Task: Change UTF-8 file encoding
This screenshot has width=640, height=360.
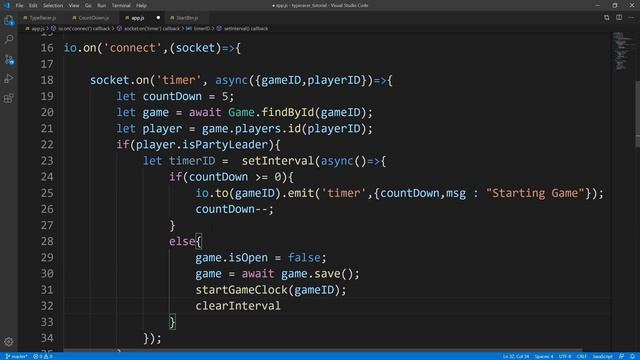Action: pyautogui.click(x=565, y=356)
